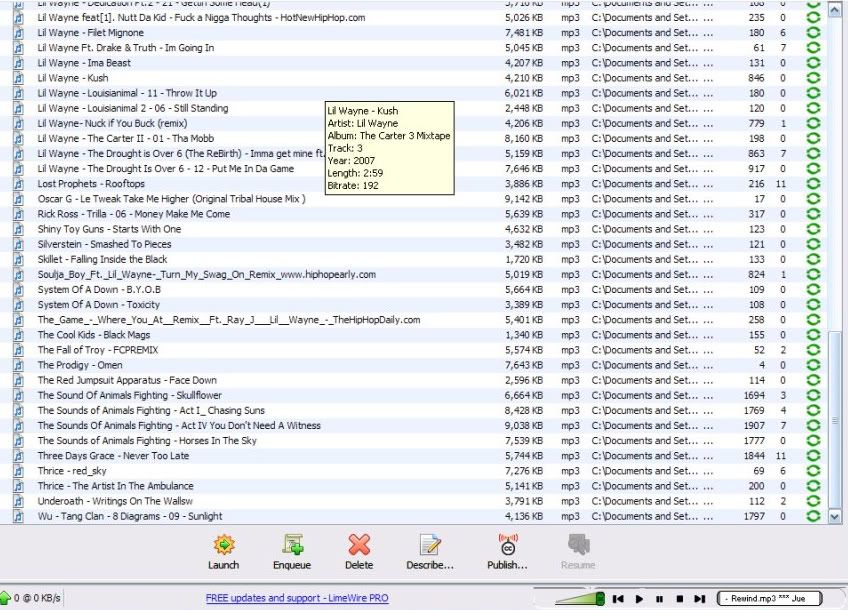This screenshot has height=610, width=848.
Task: Click the music file icon beside Skillet track
Action: 18,260
